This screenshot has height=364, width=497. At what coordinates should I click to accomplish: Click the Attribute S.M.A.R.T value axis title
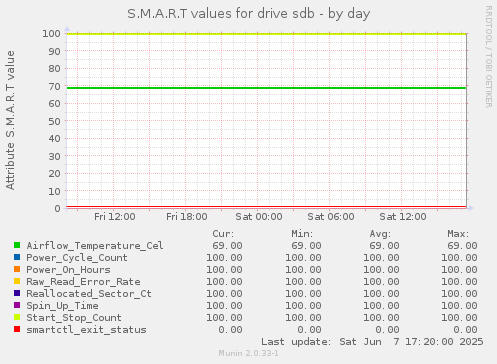(x=10, y=120)
